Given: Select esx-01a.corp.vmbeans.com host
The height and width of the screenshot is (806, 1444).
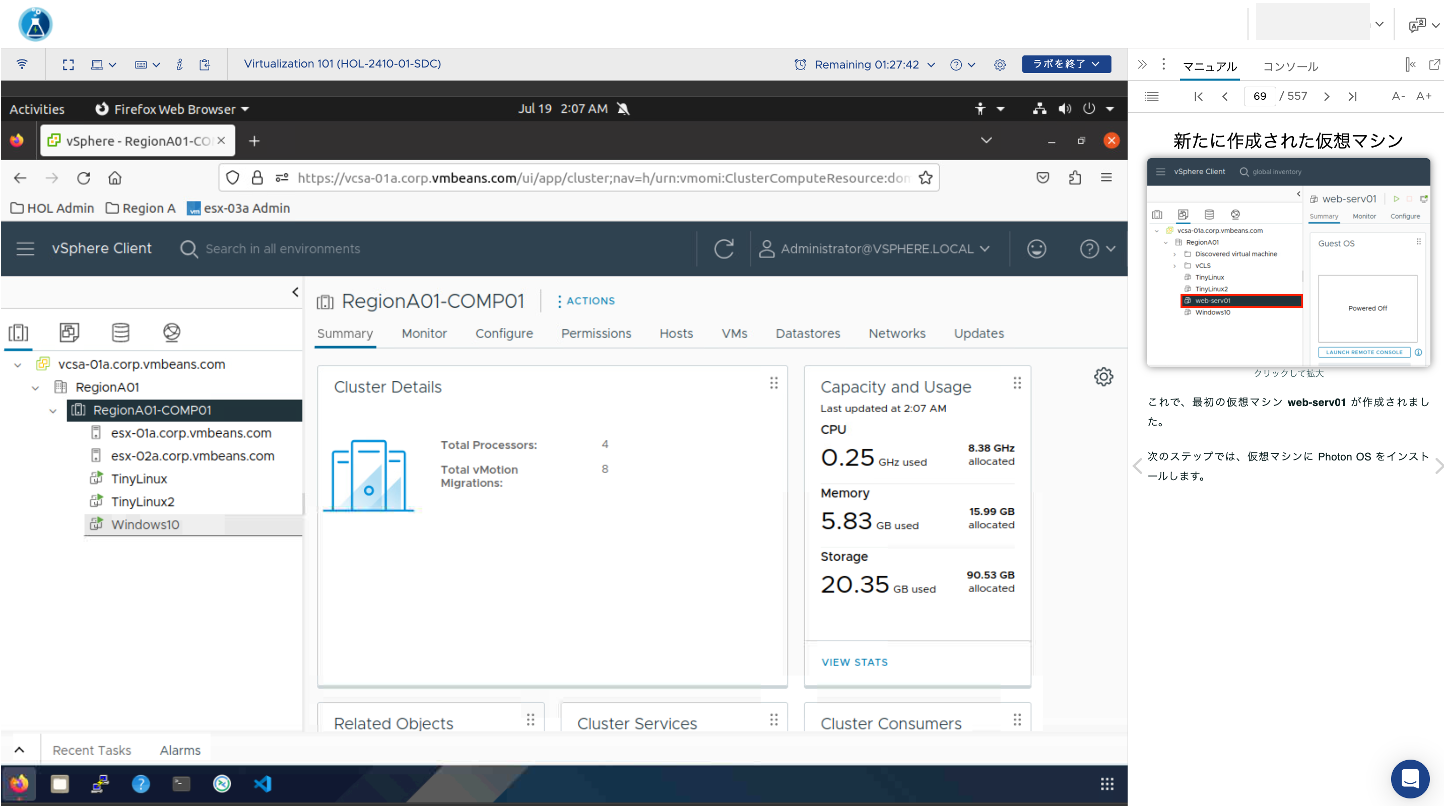Looking at the screenshot, I should pos(193,433).
